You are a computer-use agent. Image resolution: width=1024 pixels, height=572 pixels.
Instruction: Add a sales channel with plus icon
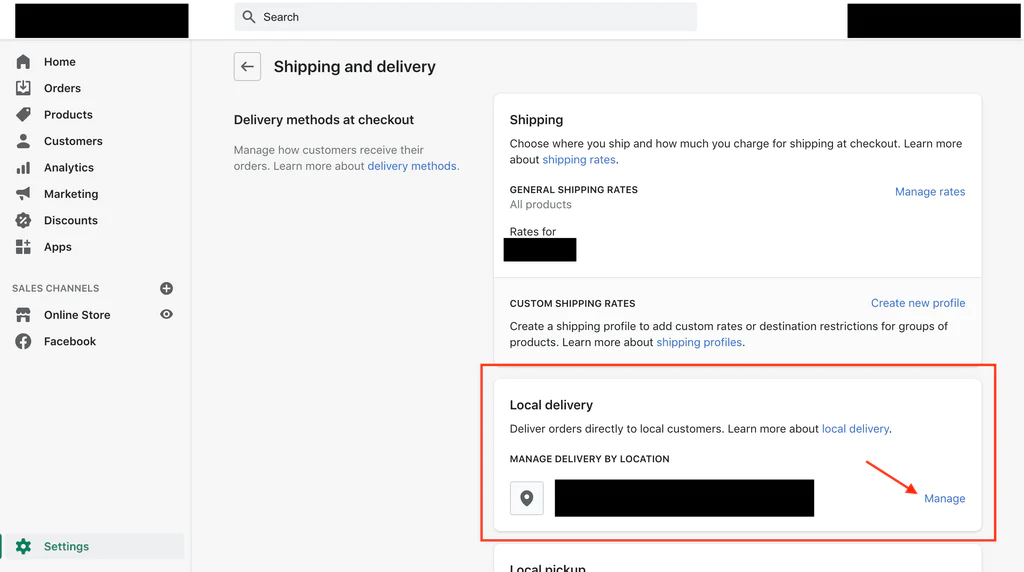click(x=166, y=288)
